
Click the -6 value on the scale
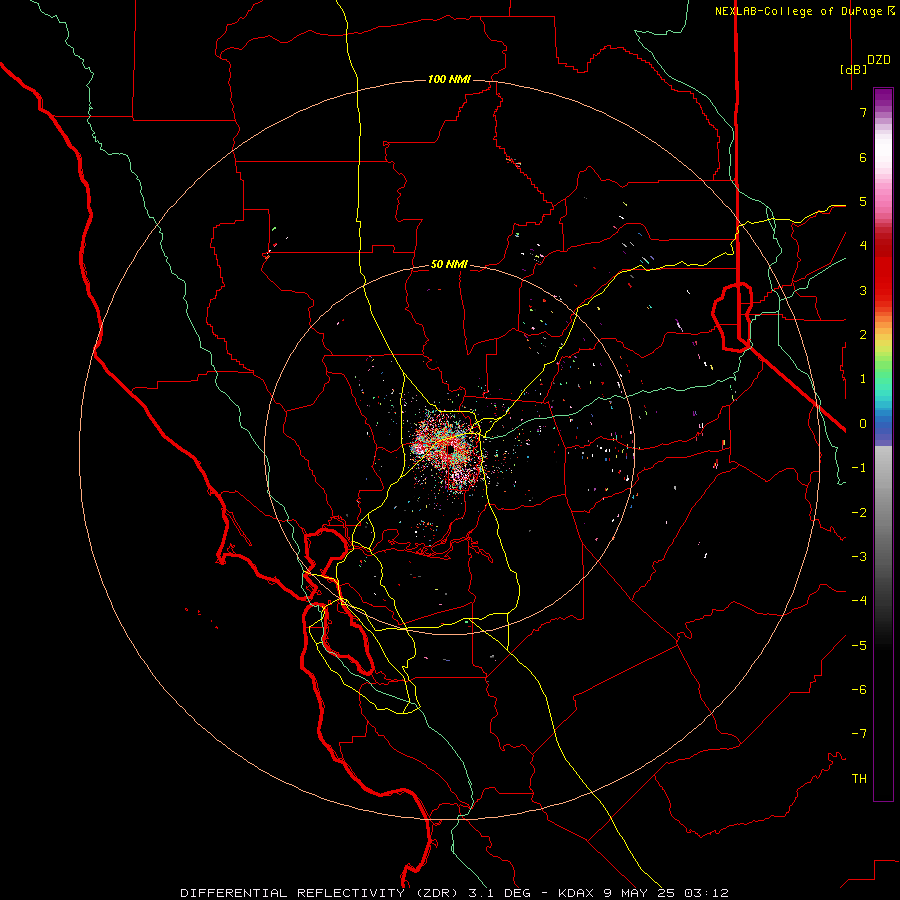click(859, 689)
